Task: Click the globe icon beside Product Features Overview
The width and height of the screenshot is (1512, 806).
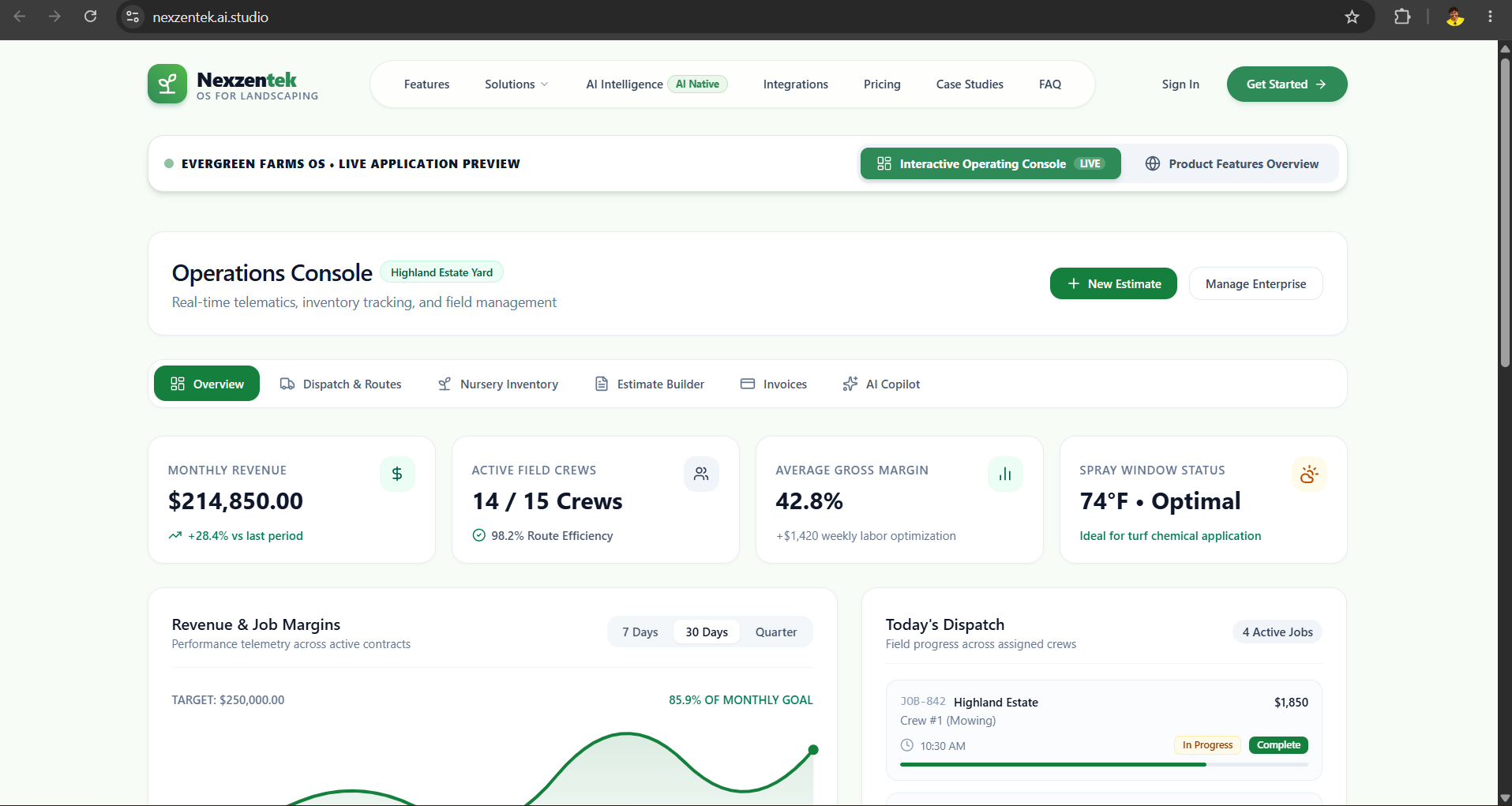Action: click(1153, 163)
